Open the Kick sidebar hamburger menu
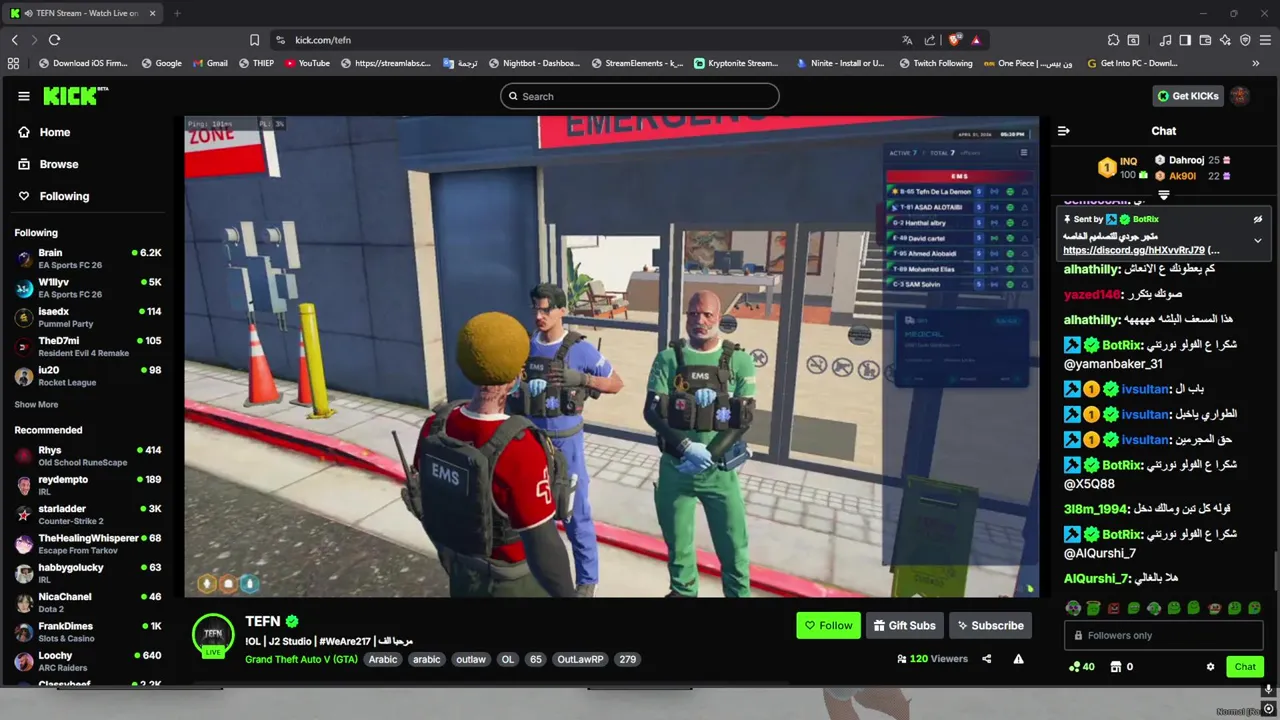The image size is (1280, 720). (23, 96)
